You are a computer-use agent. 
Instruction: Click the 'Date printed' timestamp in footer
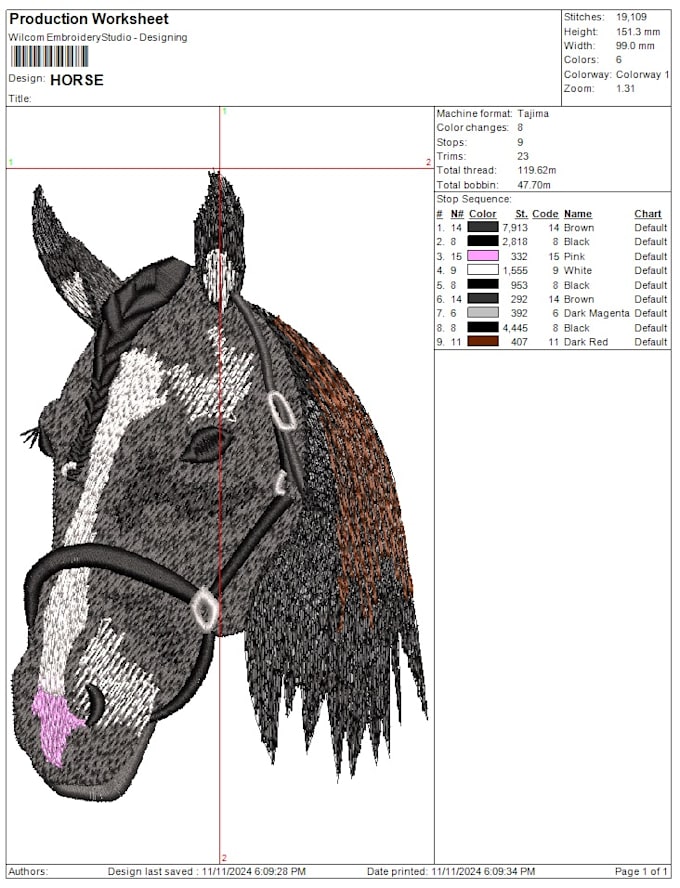point(451,871)
